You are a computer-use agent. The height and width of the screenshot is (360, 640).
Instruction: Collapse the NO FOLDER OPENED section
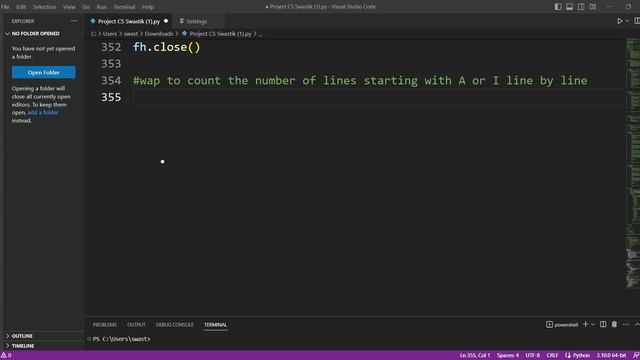36,33
